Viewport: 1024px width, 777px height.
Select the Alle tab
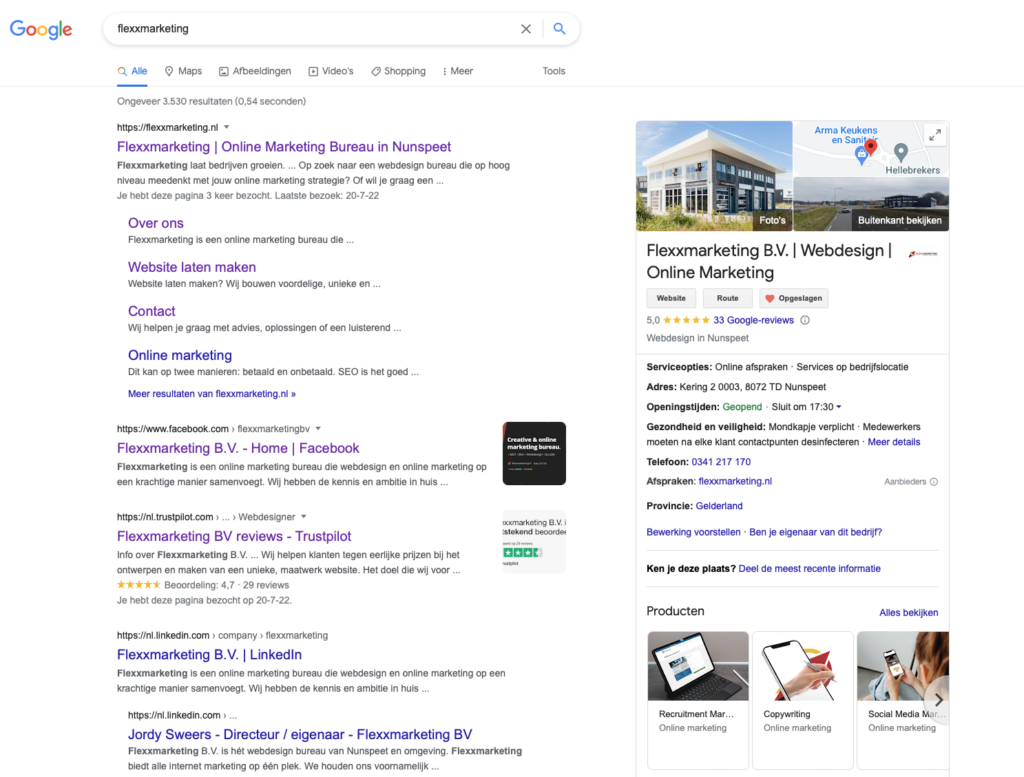pos(133,71)
